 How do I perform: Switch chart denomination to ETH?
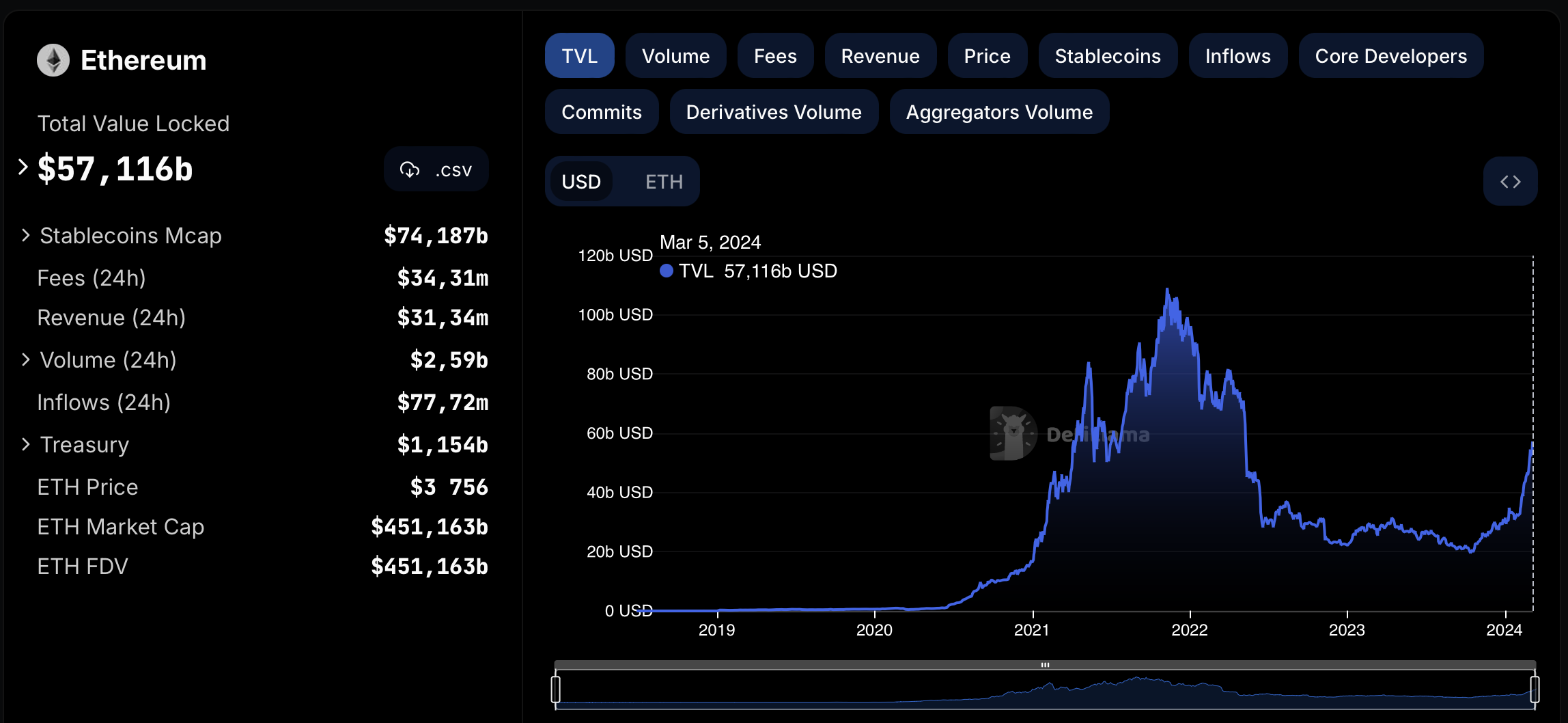(x=664, y=182)
